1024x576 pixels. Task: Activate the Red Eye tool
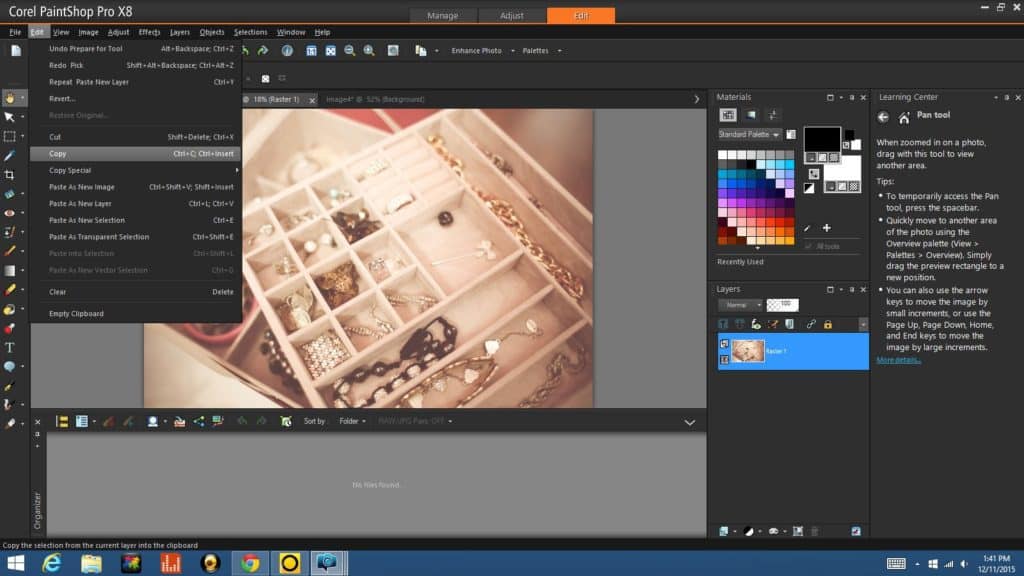[x=10, y=213]
